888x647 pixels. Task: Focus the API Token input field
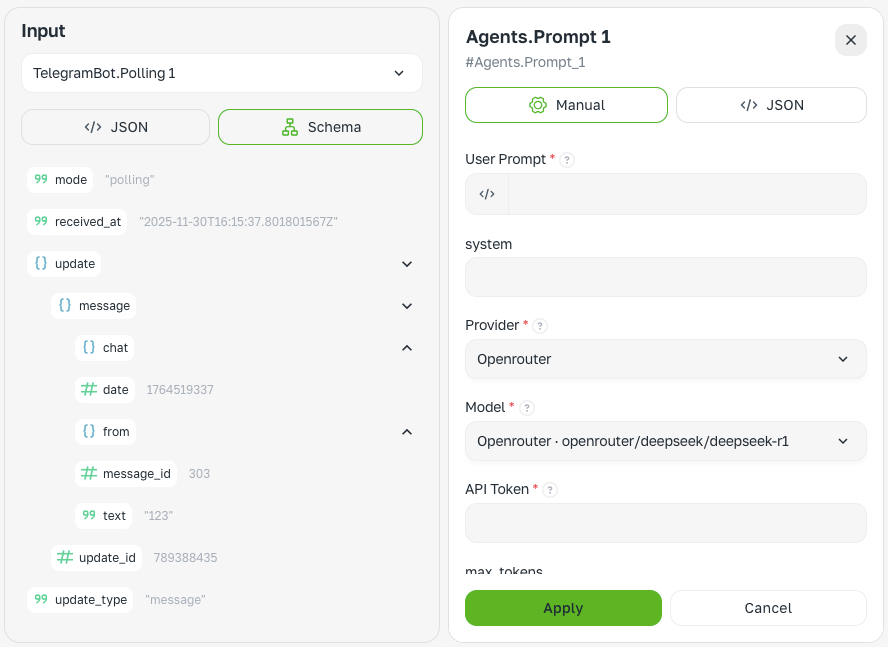click(665, 523)
